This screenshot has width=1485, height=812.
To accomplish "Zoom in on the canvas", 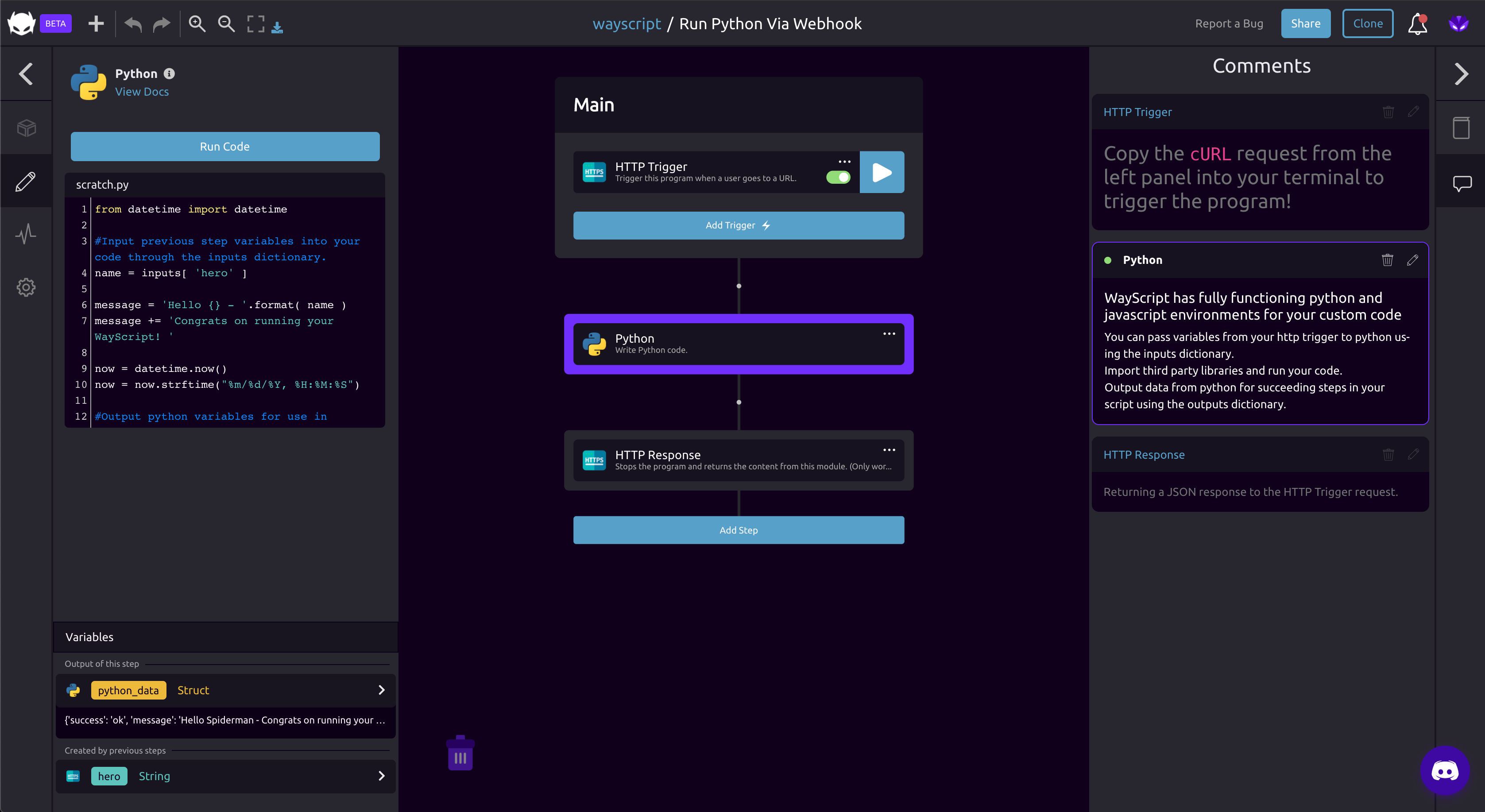I will (x=197, y=23).
